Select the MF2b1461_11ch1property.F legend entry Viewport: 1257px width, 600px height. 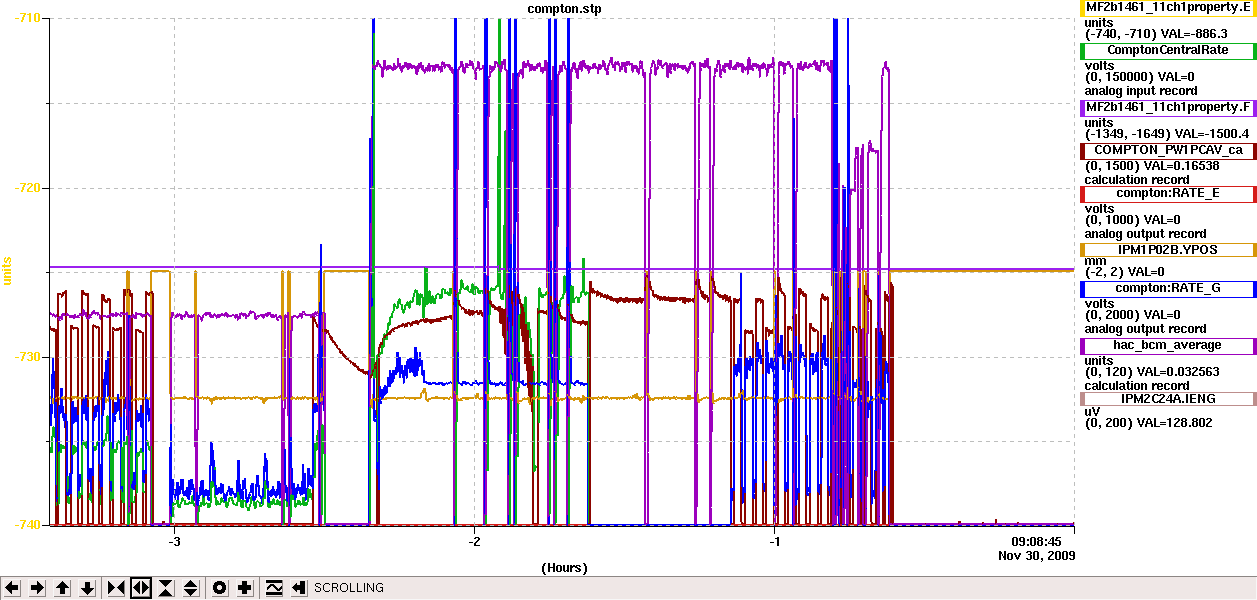[1168, 107]
